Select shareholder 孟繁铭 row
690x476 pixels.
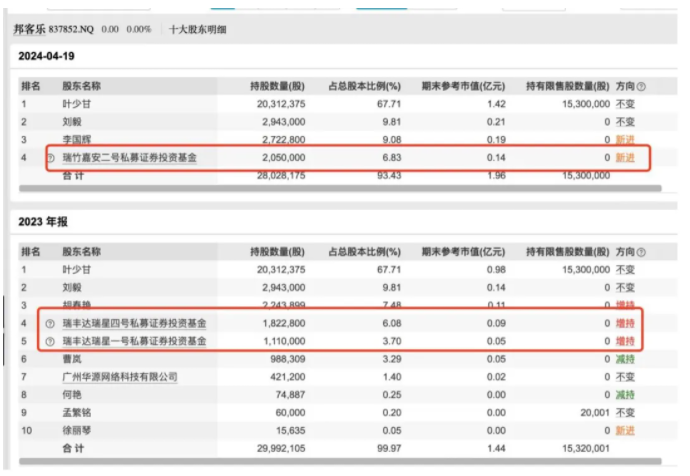[348, 413]
